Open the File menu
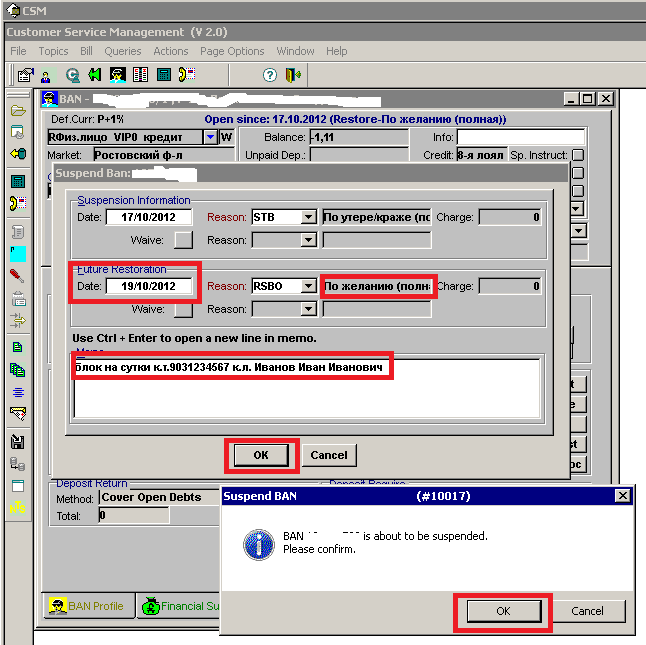646x645 pixels. pyautogui.click(x=18, y=51)
